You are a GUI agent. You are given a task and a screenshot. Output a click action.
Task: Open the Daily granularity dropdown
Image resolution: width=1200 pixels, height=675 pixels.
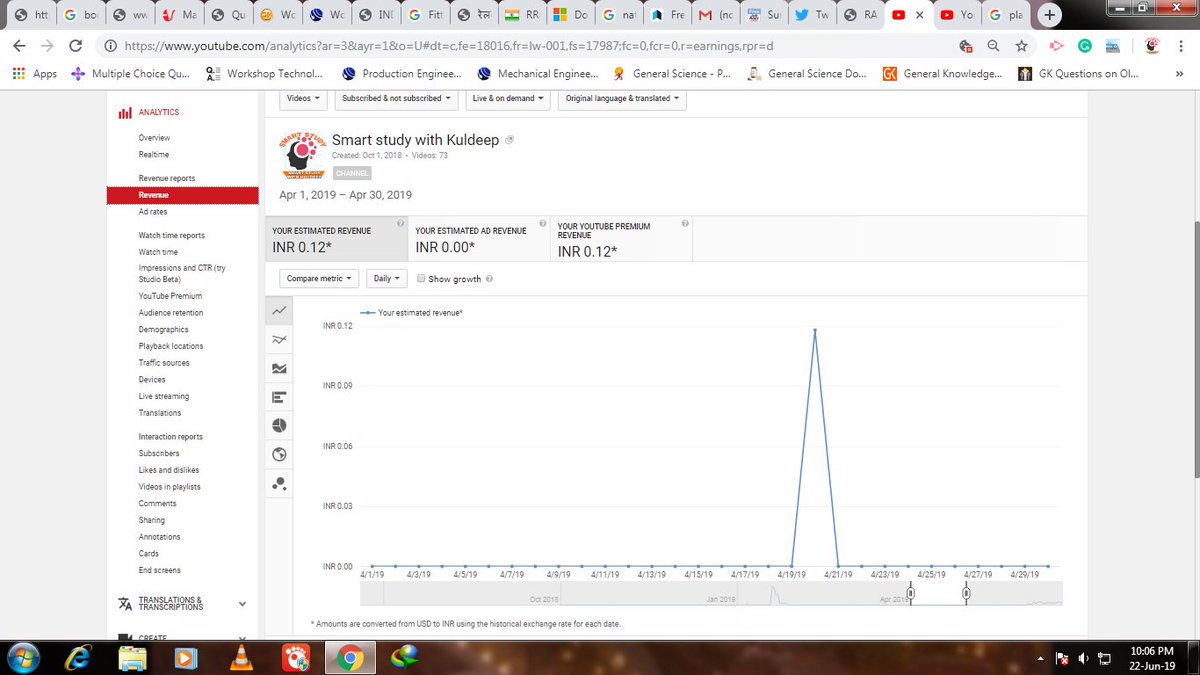[386, 278]
